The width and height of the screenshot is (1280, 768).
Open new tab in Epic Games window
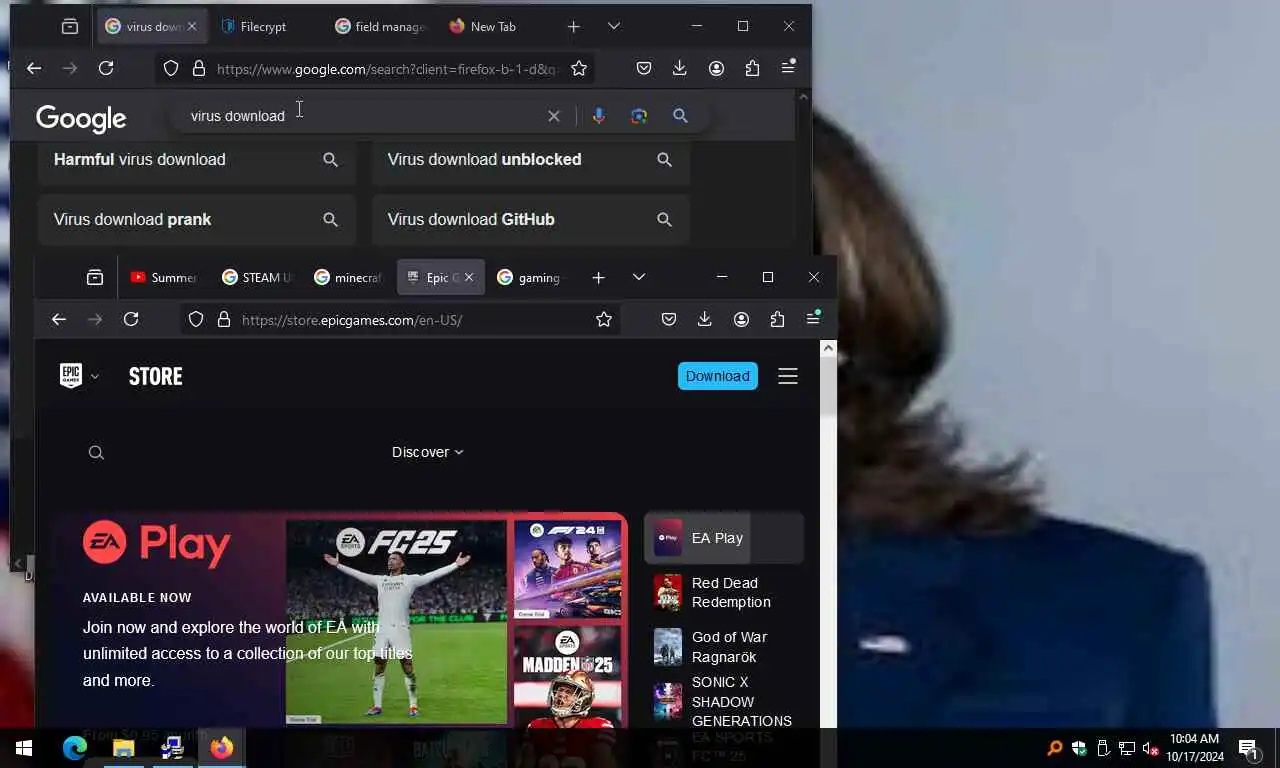pos(598,278)
